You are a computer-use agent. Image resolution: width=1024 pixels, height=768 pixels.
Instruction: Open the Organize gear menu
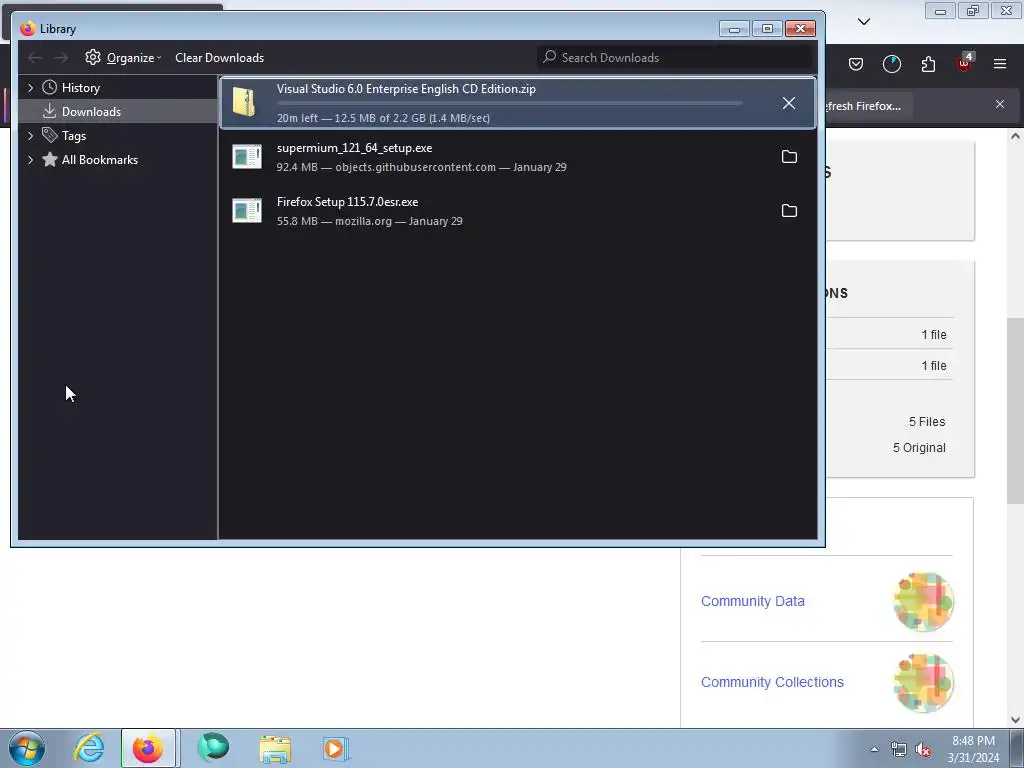pos(123,57)
